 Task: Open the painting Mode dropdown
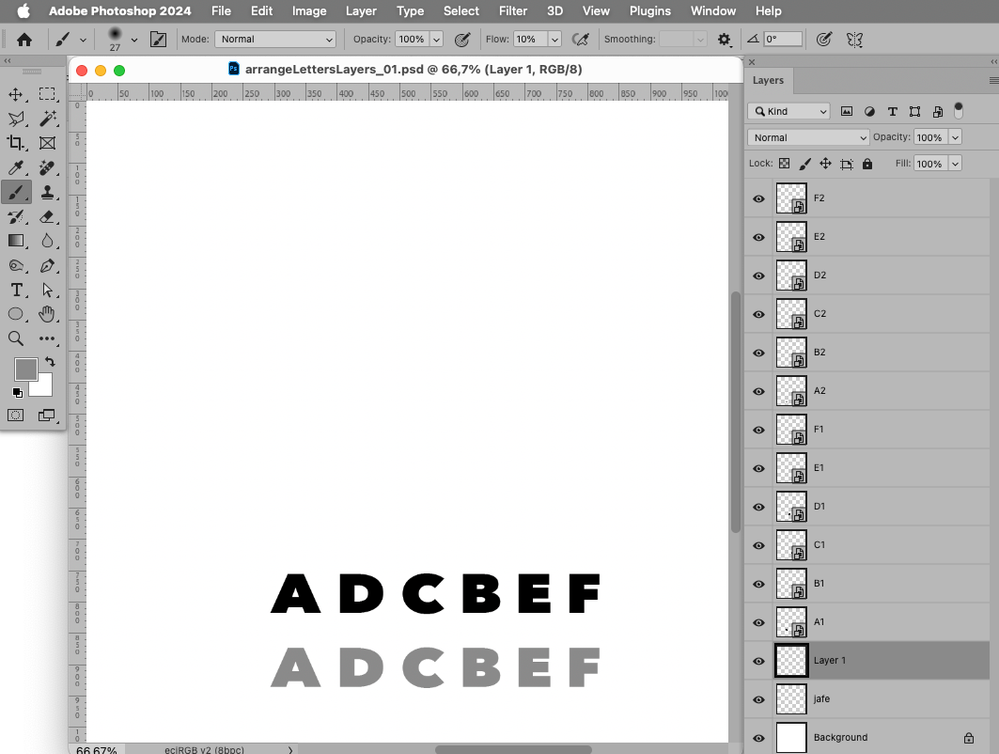click(x=275, y=40)
